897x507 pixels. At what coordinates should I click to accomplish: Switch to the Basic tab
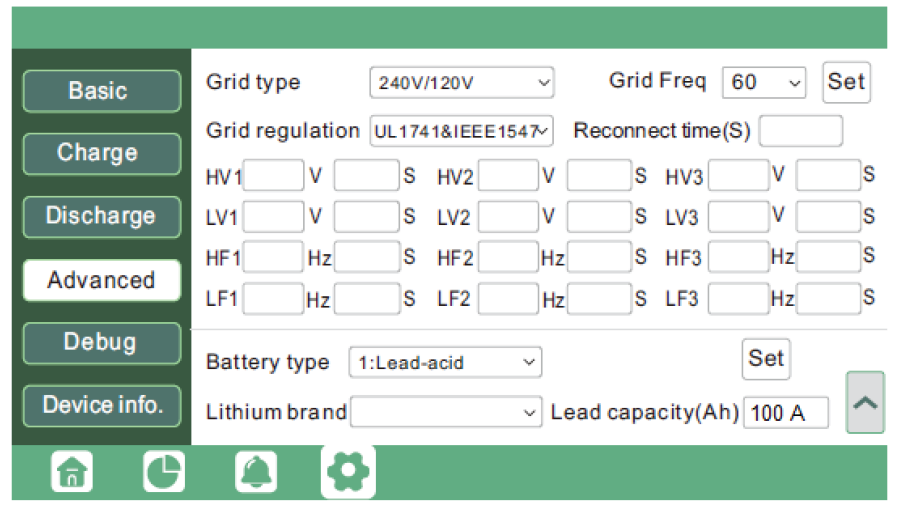point(101,91)
